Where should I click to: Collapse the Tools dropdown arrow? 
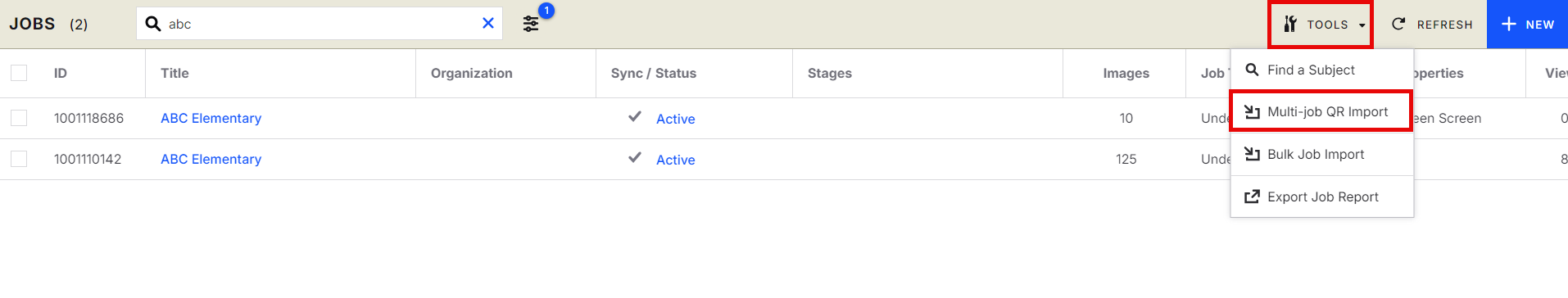1362,25
